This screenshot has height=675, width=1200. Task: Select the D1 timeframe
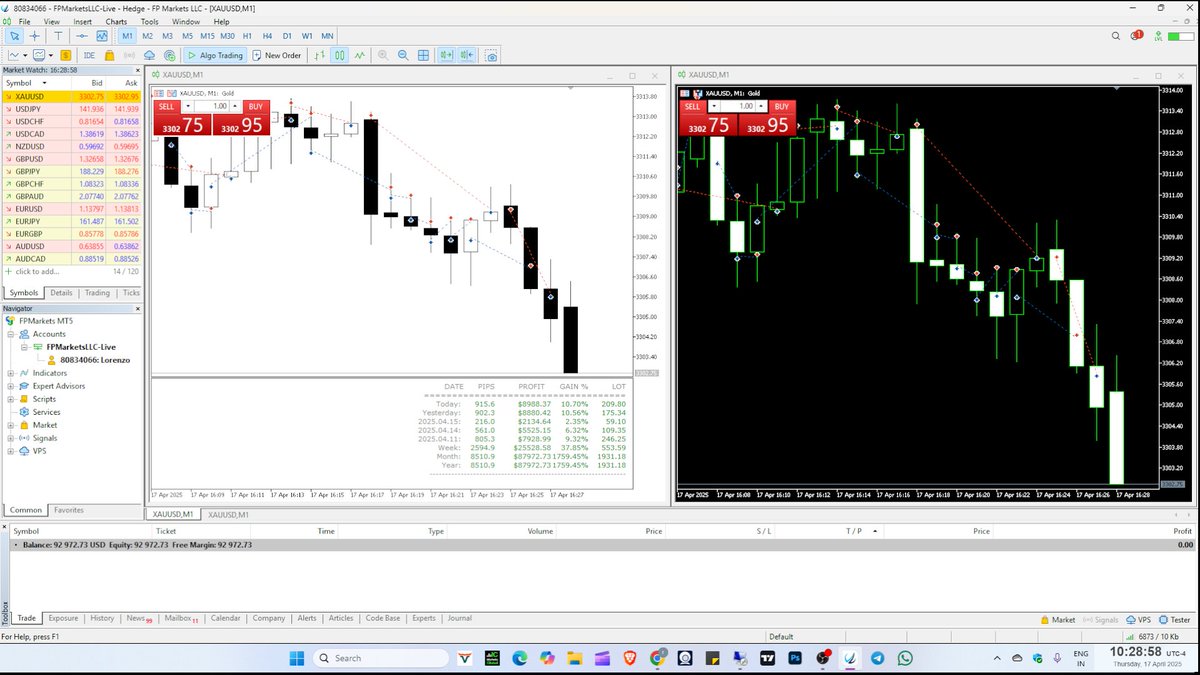287,36
